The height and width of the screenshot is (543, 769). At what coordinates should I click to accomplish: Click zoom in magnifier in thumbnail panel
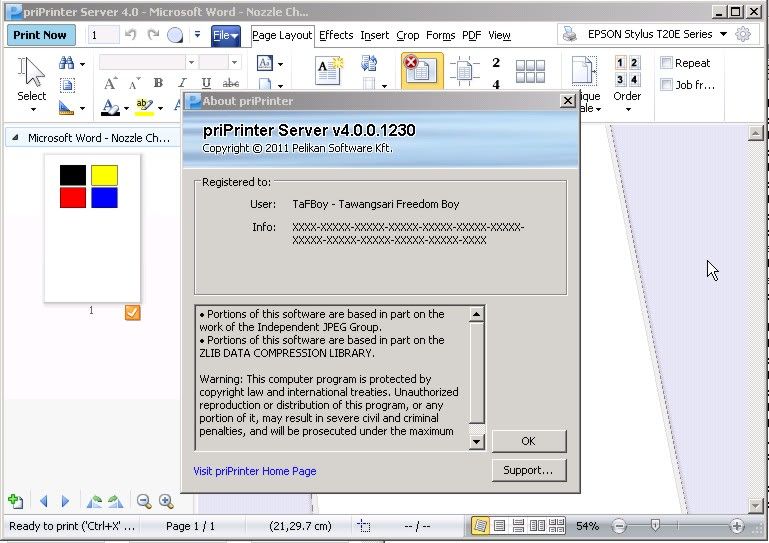pos(166,501)
